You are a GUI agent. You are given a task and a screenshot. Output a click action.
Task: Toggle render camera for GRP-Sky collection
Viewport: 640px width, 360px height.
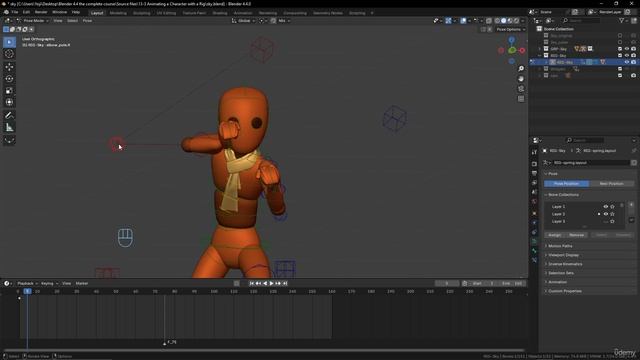click(633, 49)
